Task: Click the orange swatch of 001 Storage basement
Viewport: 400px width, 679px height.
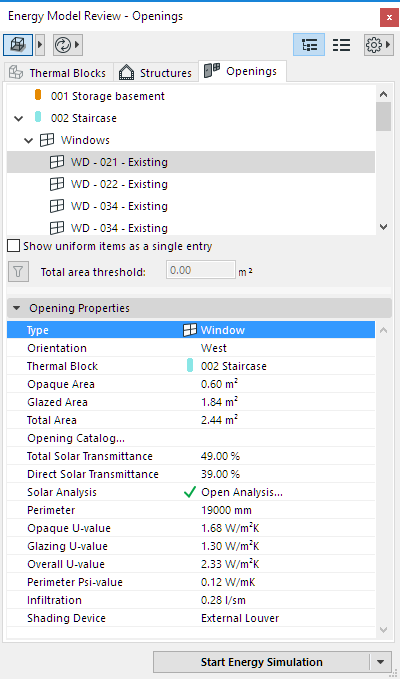Action: [38, 95]
